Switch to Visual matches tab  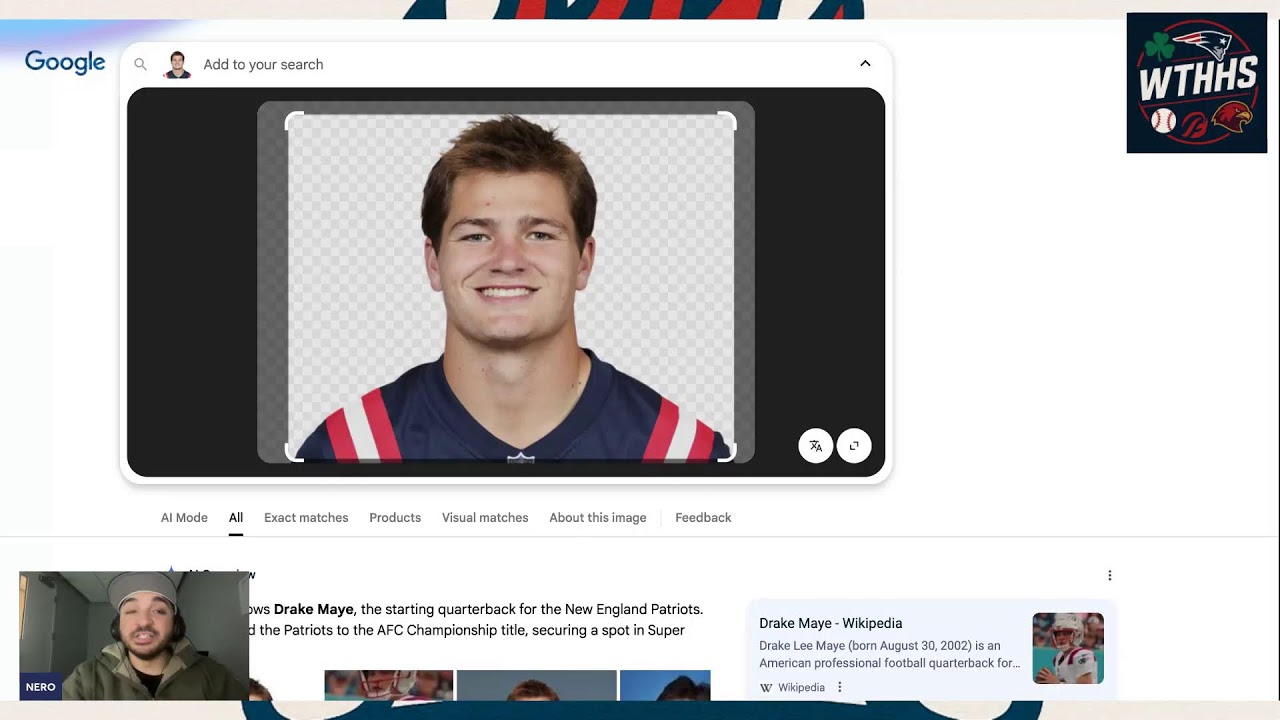(485, 518)
